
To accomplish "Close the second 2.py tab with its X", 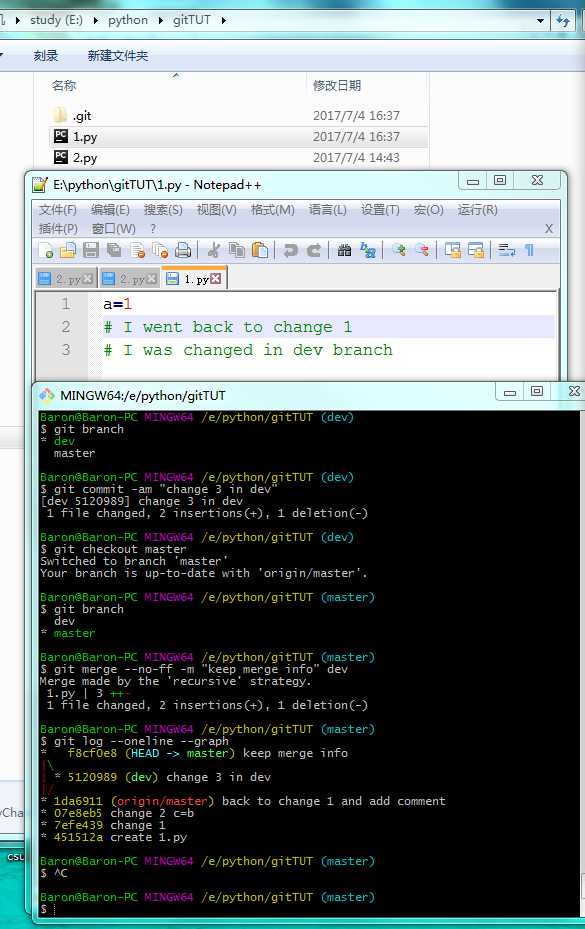I will pos(152,278).
